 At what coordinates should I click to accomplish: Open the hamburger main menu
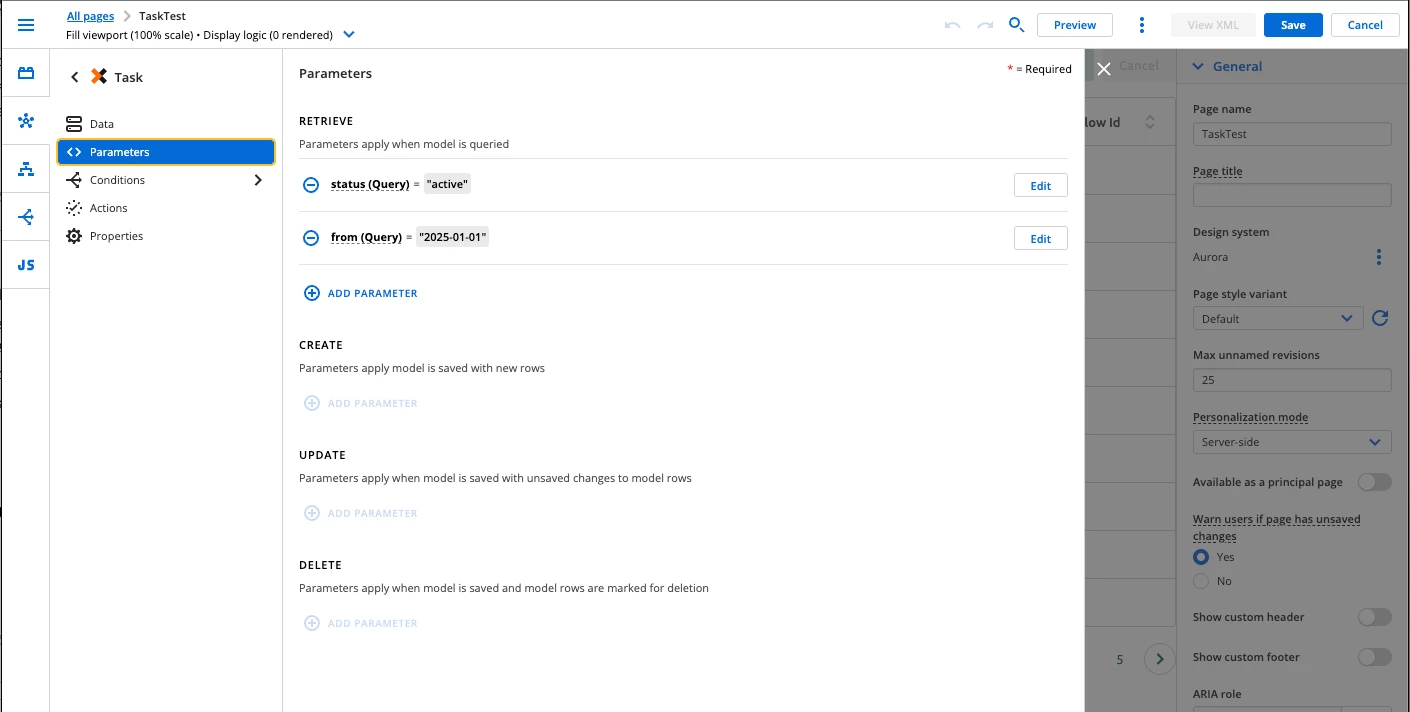click(26, 25)
